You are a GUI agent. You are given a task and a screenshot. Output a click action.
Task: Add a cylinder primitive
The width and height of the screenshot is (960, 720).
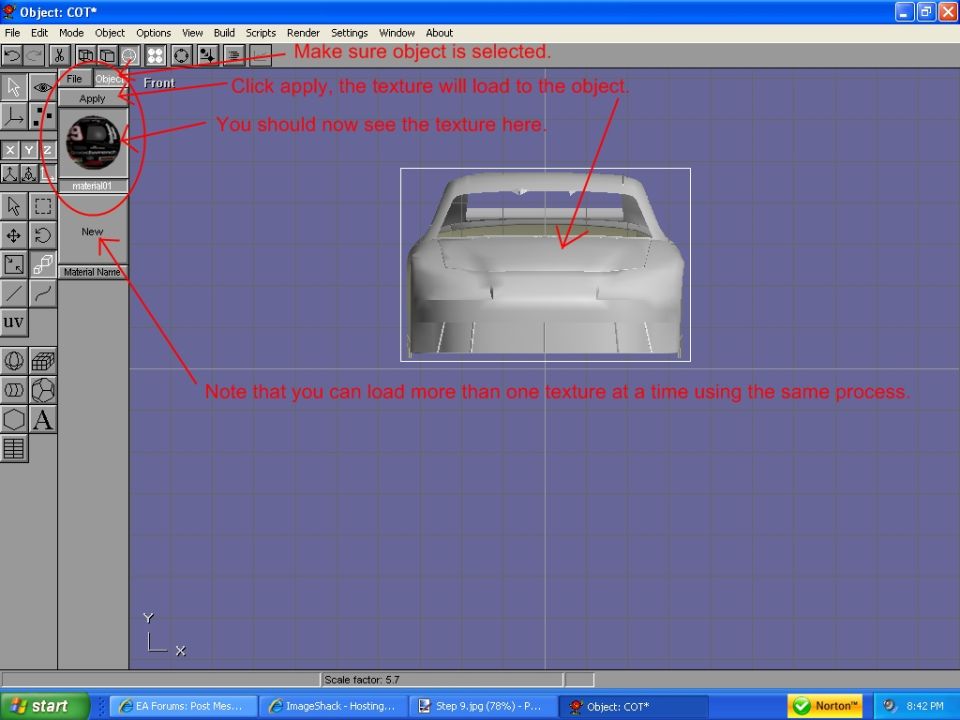(13, 391)
